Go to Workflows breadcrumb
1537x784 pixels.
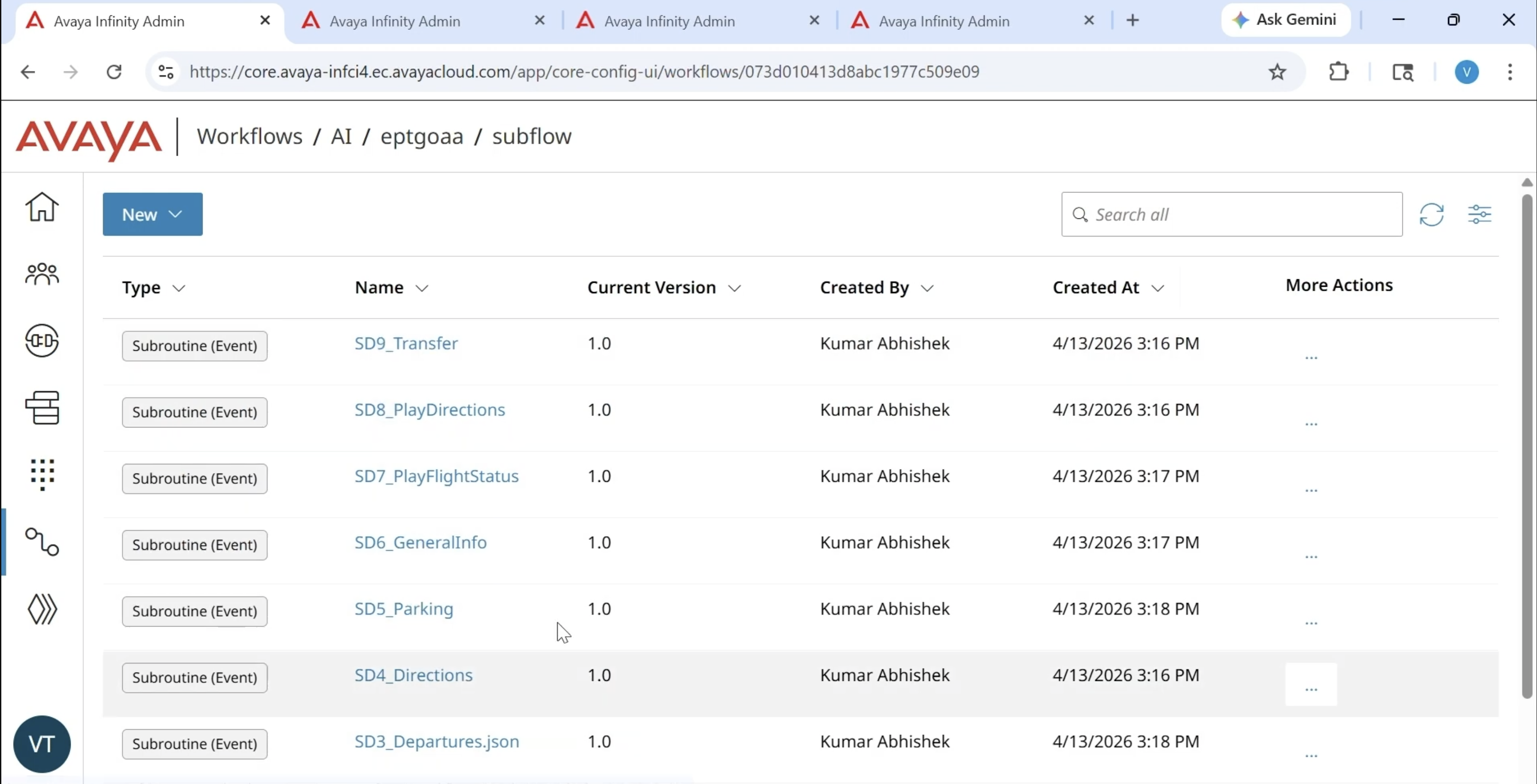click(x=250, y=137)
